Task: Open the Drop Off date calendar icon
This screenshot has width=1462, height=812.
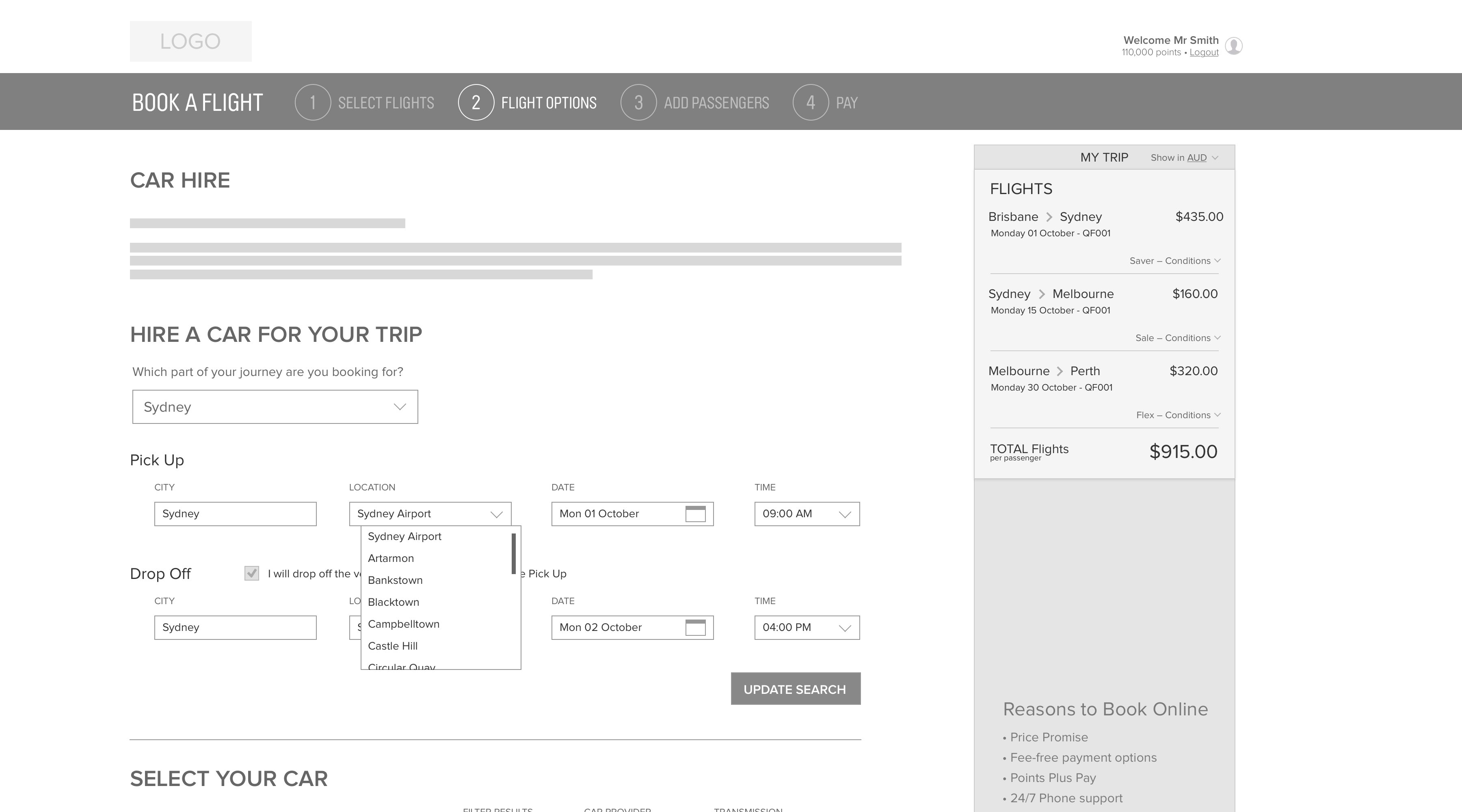Action: tap(695, 628)
